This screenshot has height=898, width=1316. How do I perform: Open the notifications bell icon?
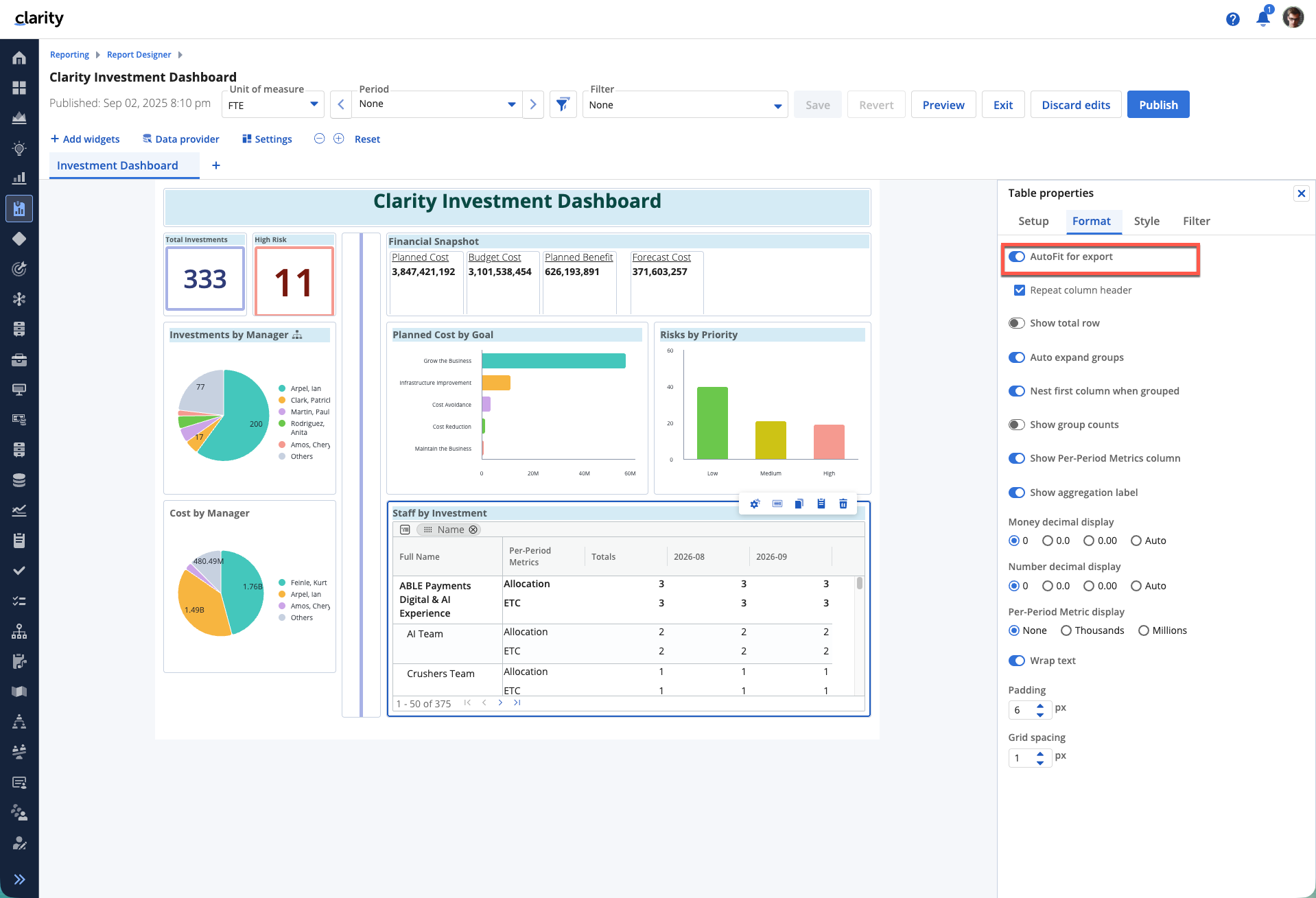click(x=1262, y=19)
